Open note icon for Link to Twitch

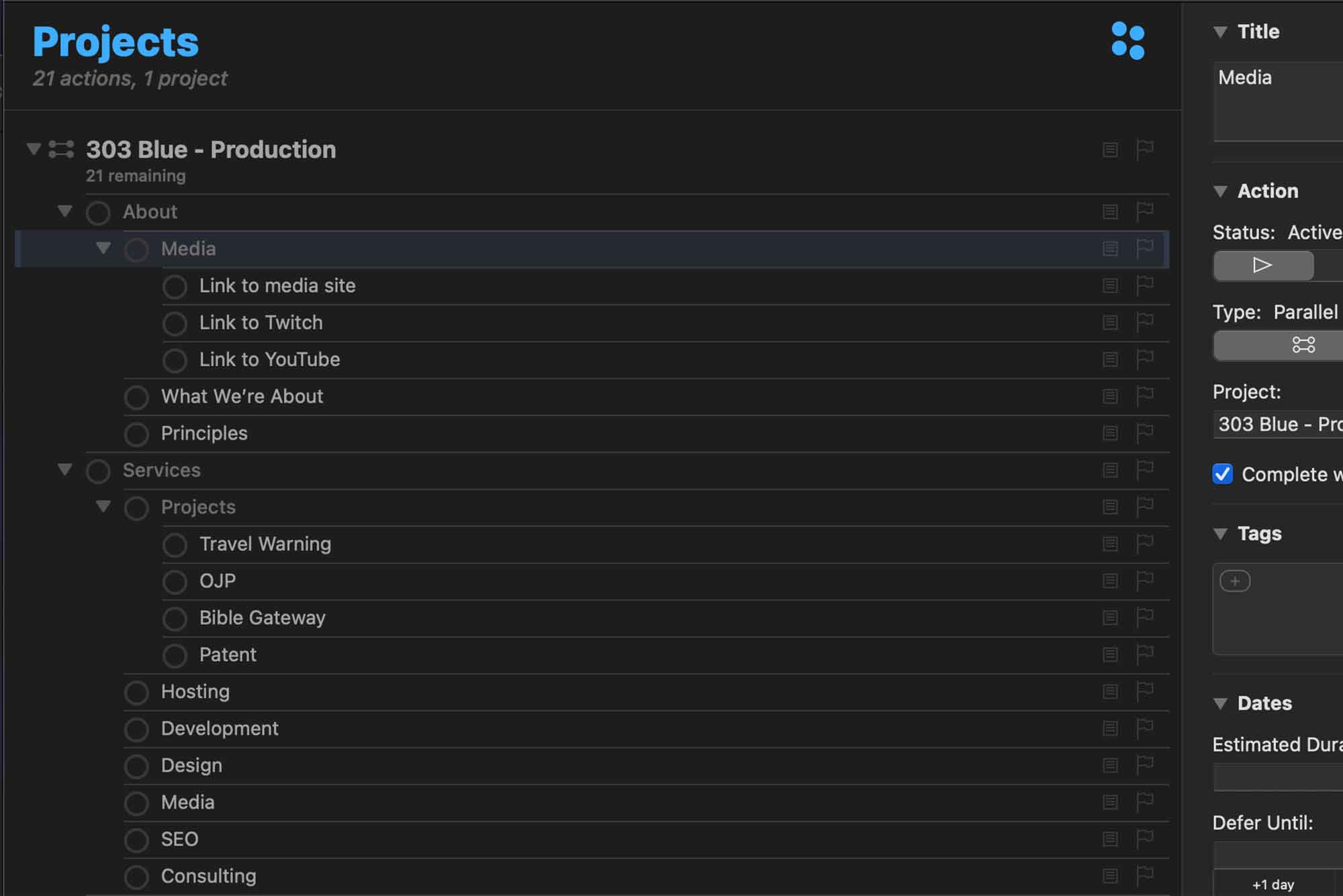tap(1110, 323)
